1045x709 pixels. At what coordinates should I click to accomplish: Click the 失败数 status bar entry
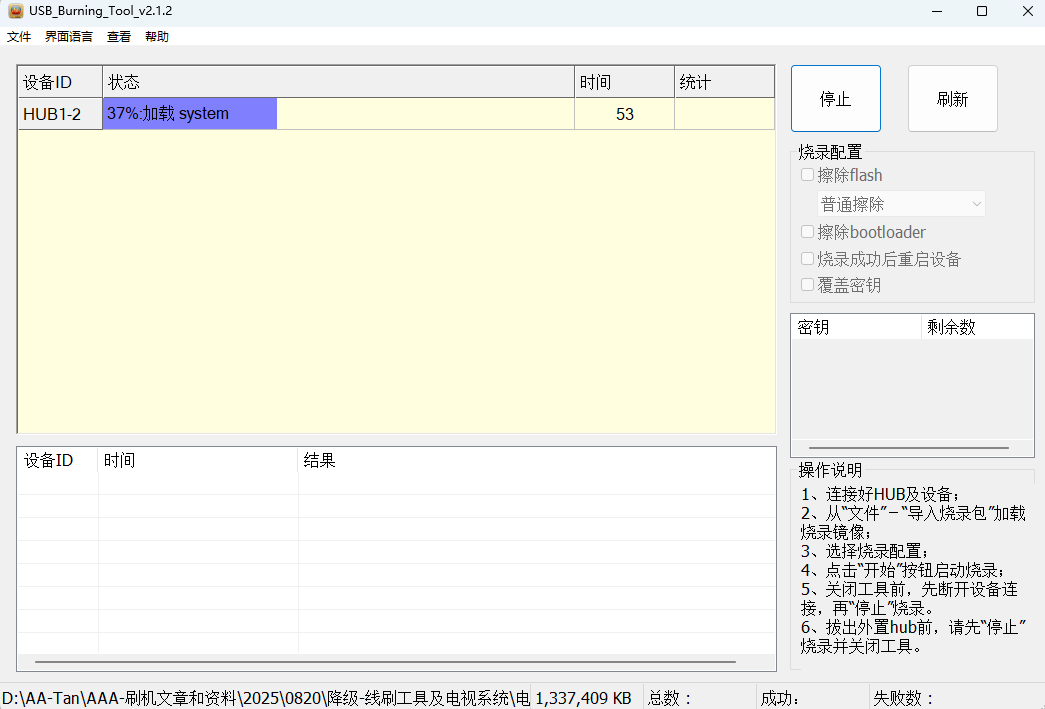904,698
